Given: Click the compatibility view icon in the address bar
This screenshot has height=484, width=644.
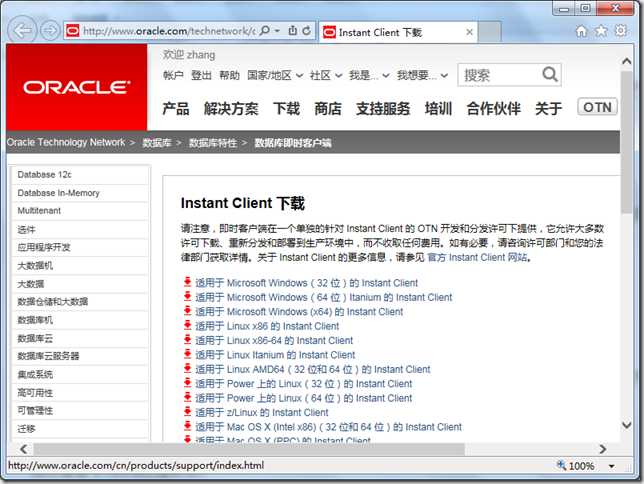Looking at the screenshot, I should [292, 30].
